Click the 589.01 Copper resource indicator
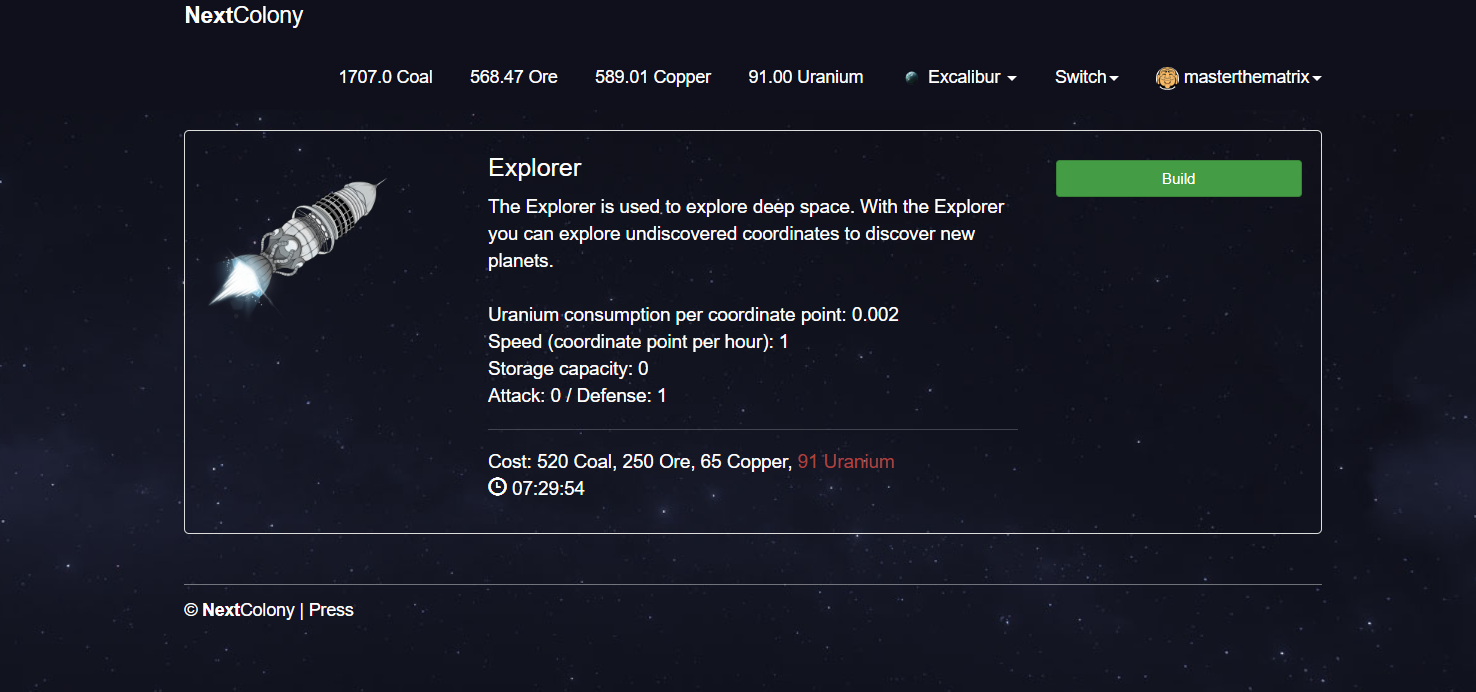Image resolution: width=1476 pixels, height=692 pixels. tap(653, 78)
